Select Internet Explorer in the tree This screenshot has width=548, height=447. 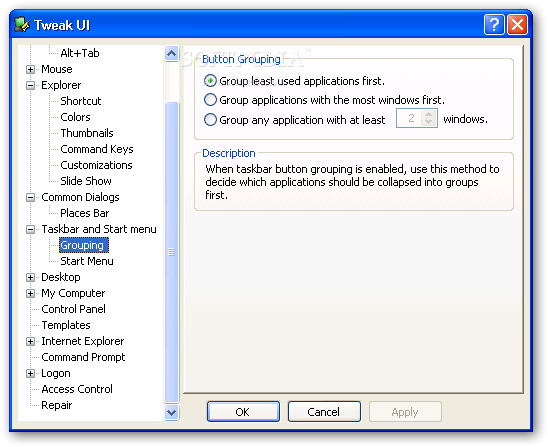pyautogui.click(x=82, y=341)
